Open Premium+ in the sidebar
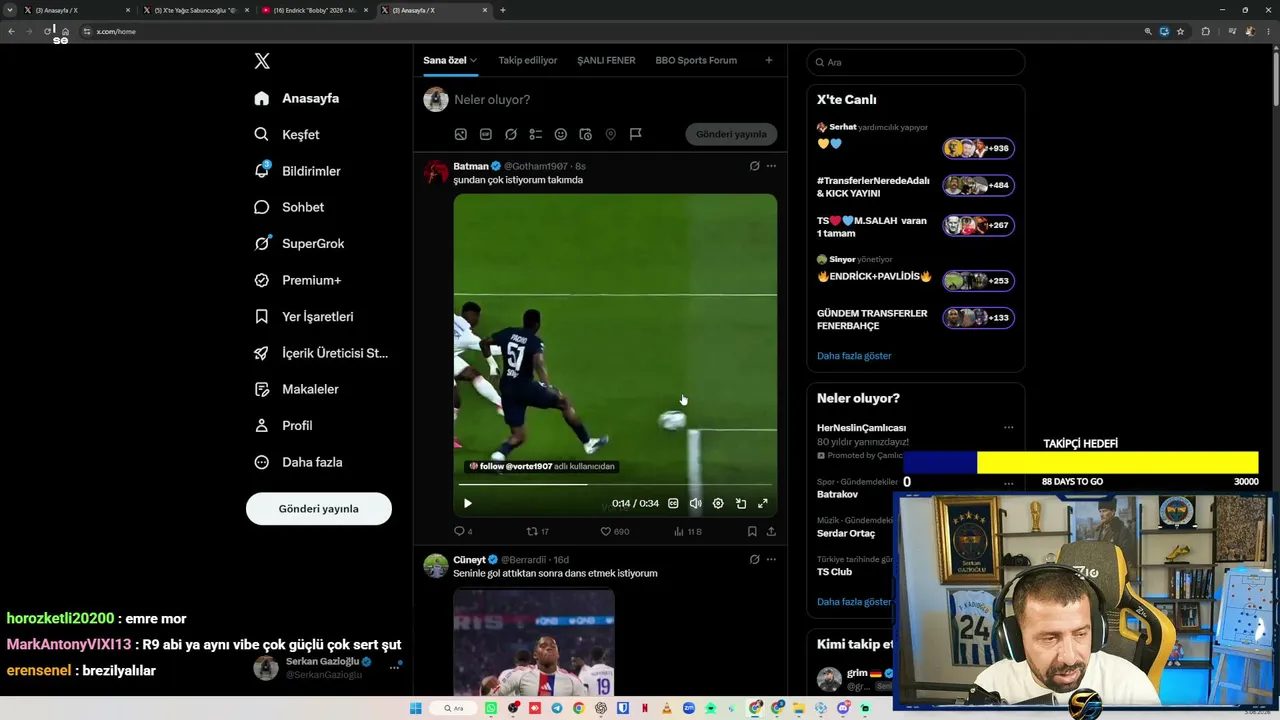The width and height of the screenshot is (1280, 720). click(x=298, y=280)
